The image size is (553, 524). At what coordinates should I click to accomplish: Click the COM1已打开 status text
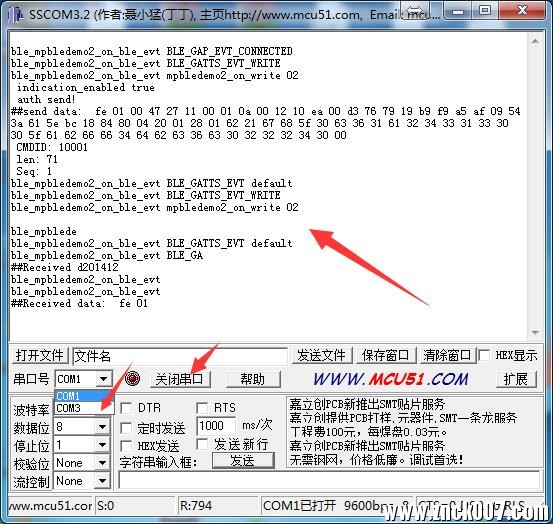[x=299, y=506]
